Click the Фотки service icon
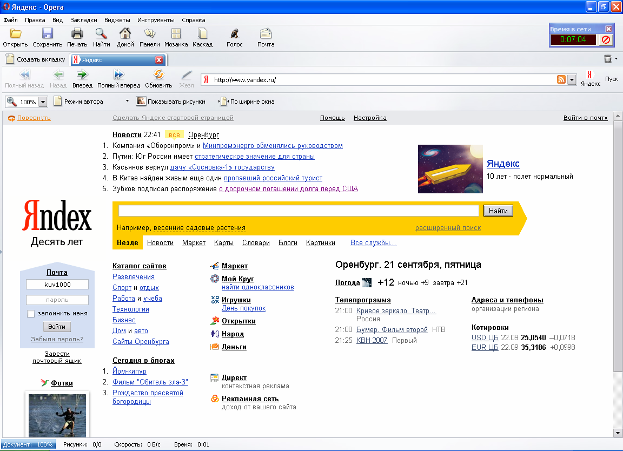This screenshot has height=451, width=623. tap(44, 383)
